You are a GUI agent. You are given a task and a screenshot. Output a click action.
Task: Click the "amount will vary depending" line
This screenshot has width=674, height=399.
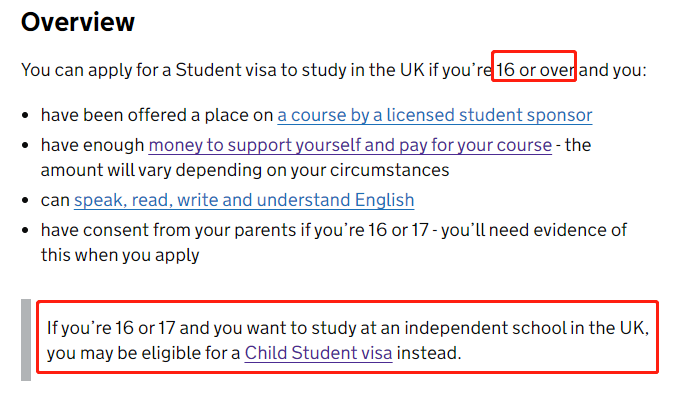[x=245, y=170]
